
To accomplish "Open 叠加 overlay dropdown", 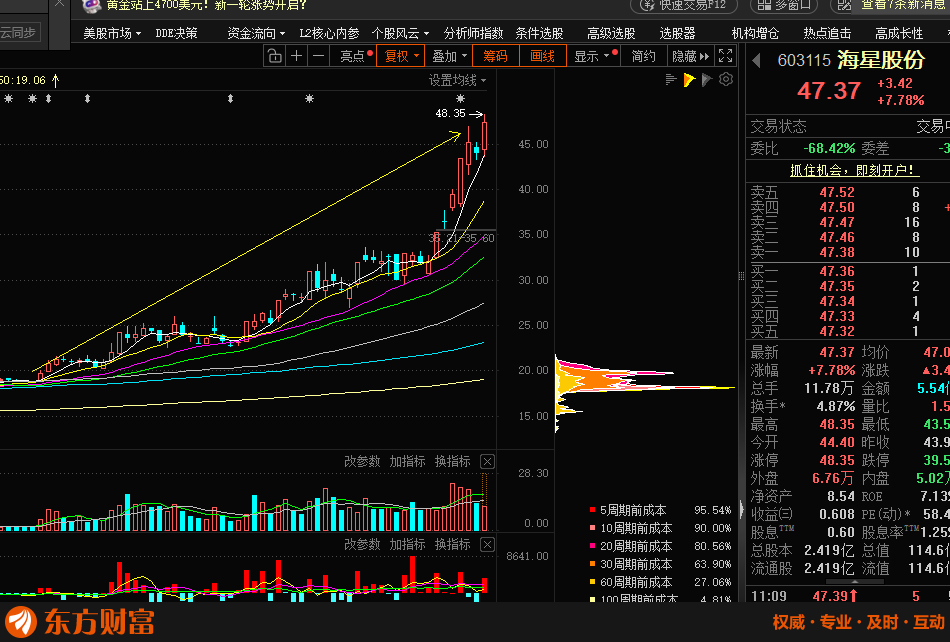I will pos(449,56).
